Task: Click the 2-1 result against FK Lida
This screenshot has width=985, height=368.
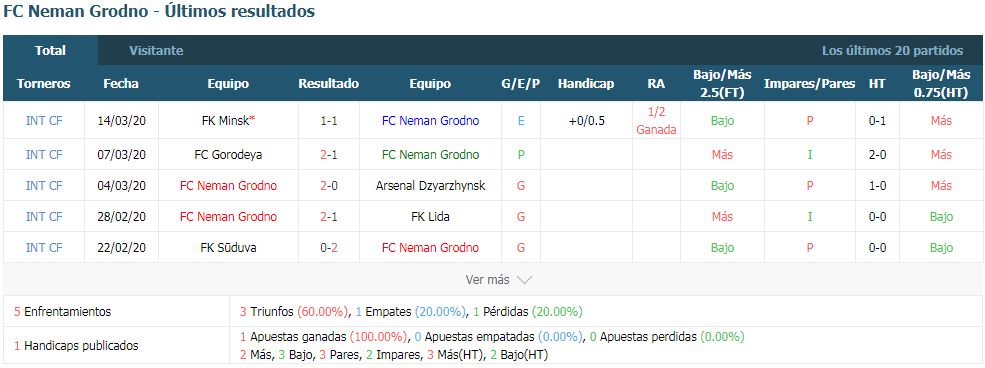Action: [329, 217]
